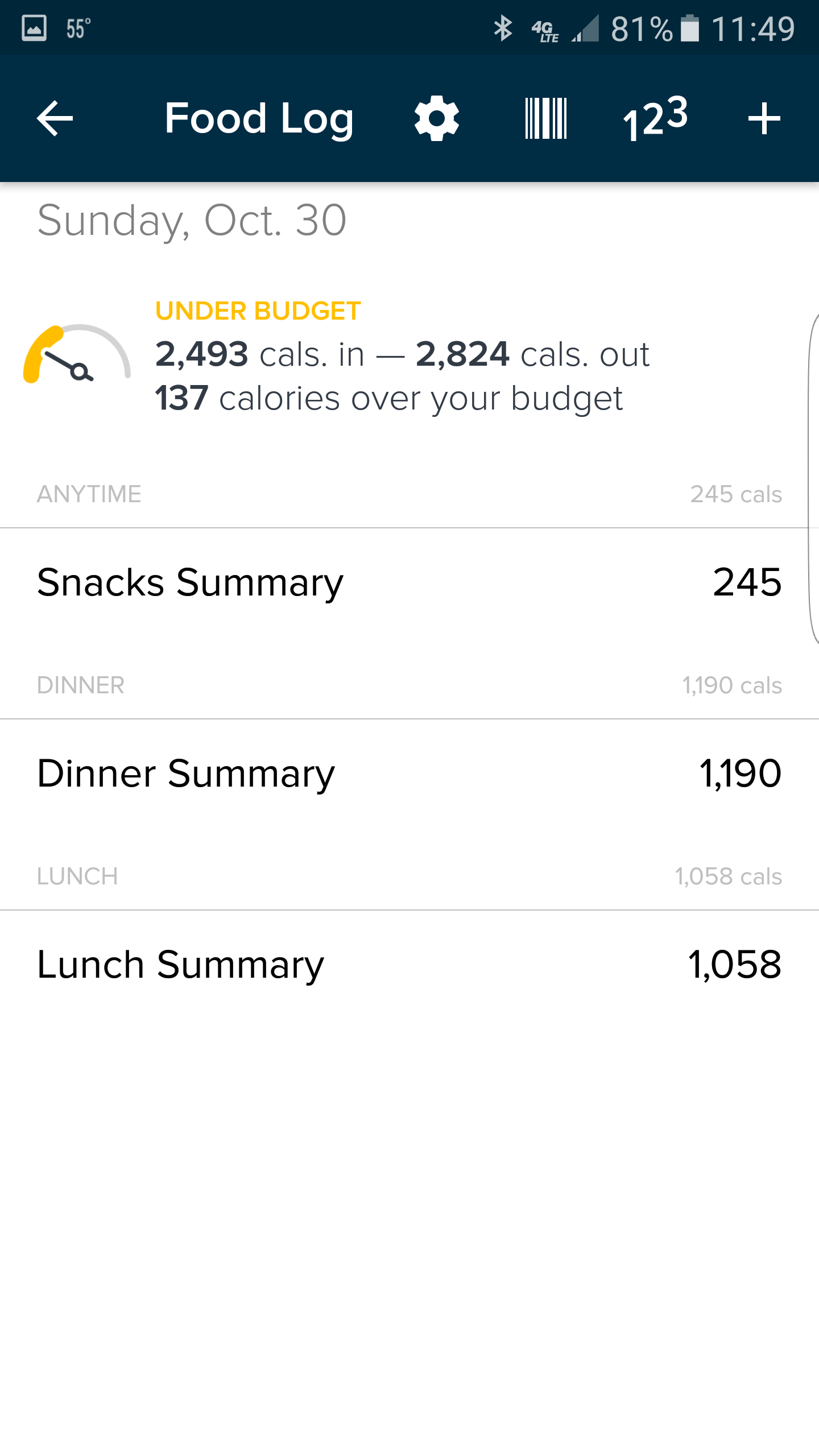Add a new food with plus icon
This screenshot has height=1456, width=819.
[x=764, y=118]
